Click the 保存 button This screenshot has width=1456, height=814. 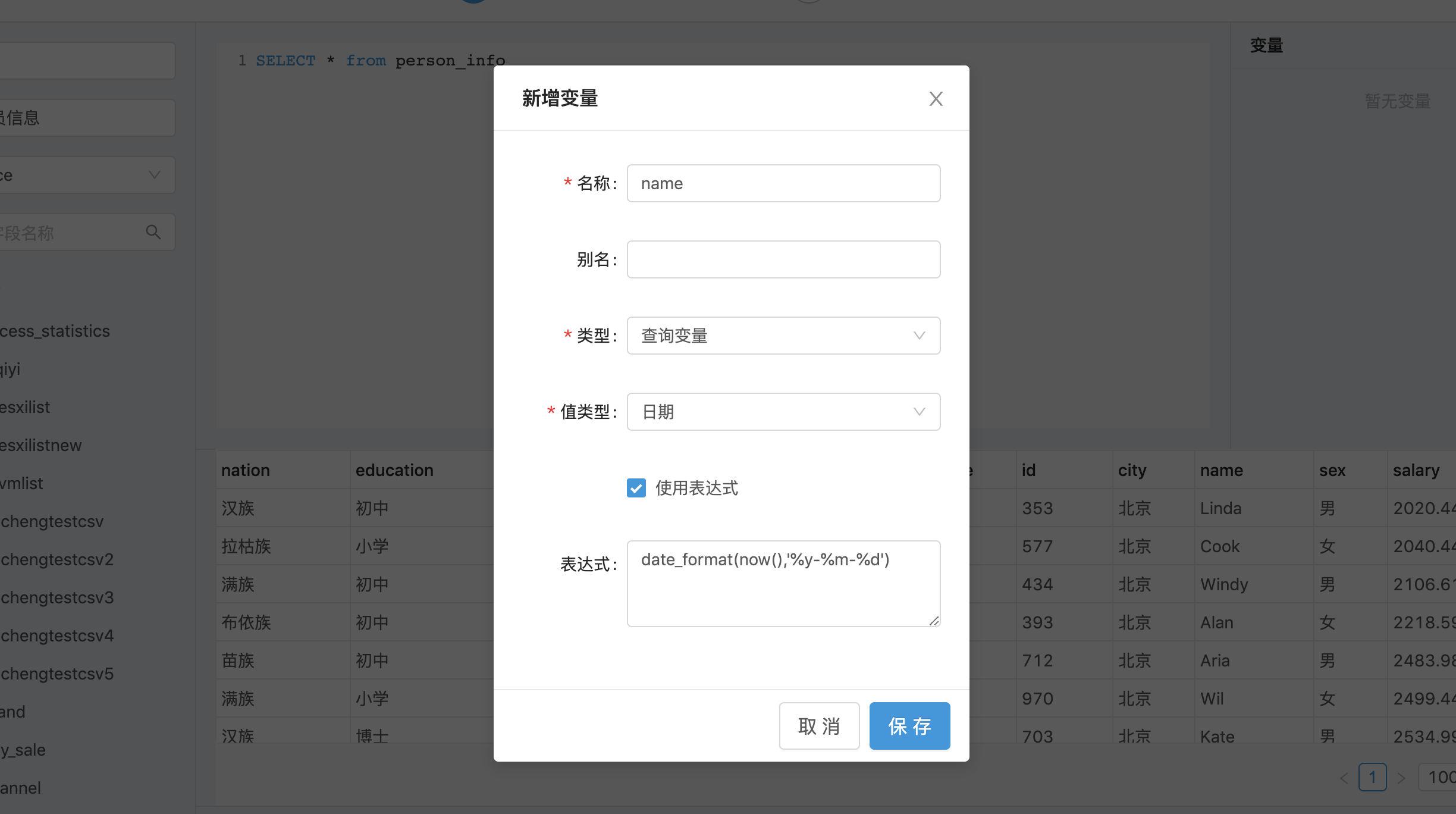point(909,726)
